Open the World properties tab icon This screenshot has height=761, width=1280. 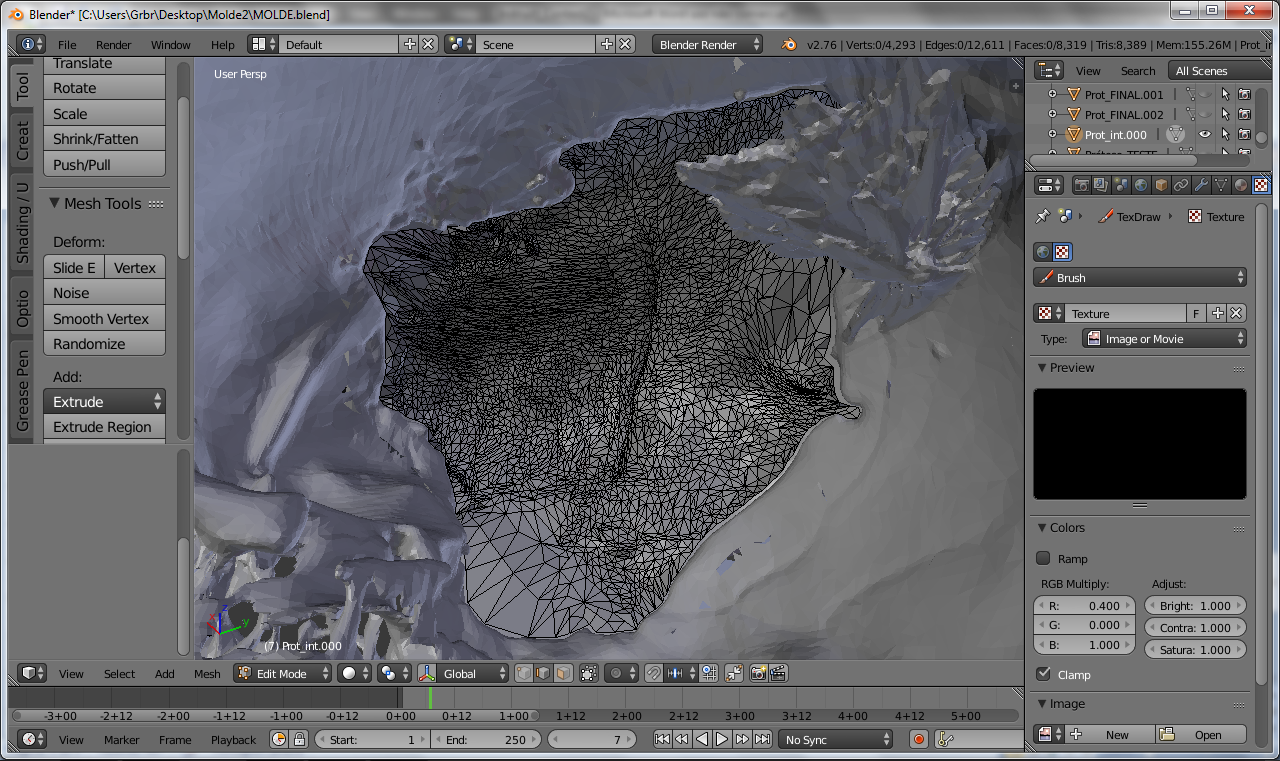click(x=1141, y=185)
